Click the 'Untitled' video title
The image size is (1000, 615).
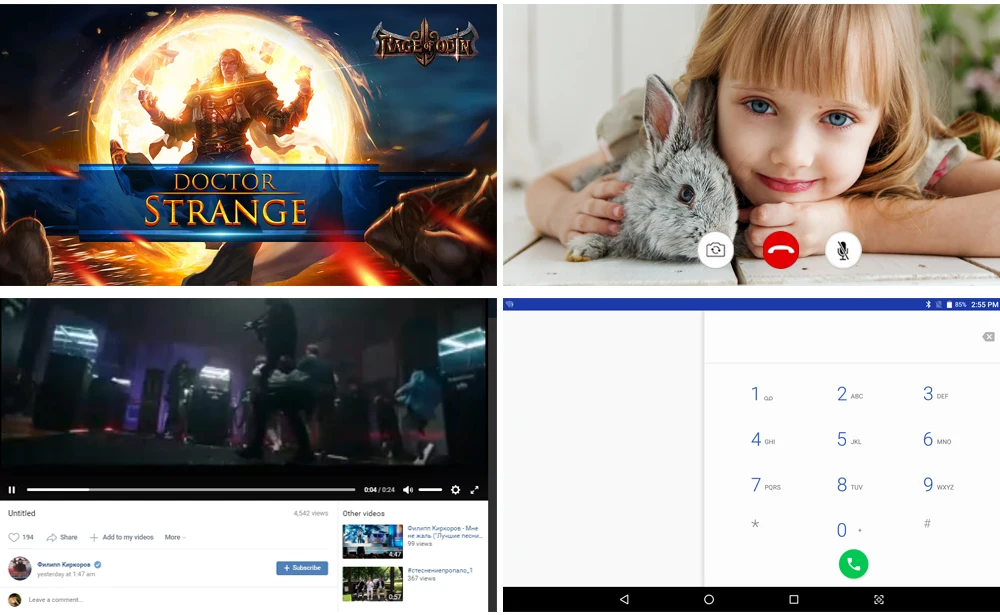click(22, 513)
